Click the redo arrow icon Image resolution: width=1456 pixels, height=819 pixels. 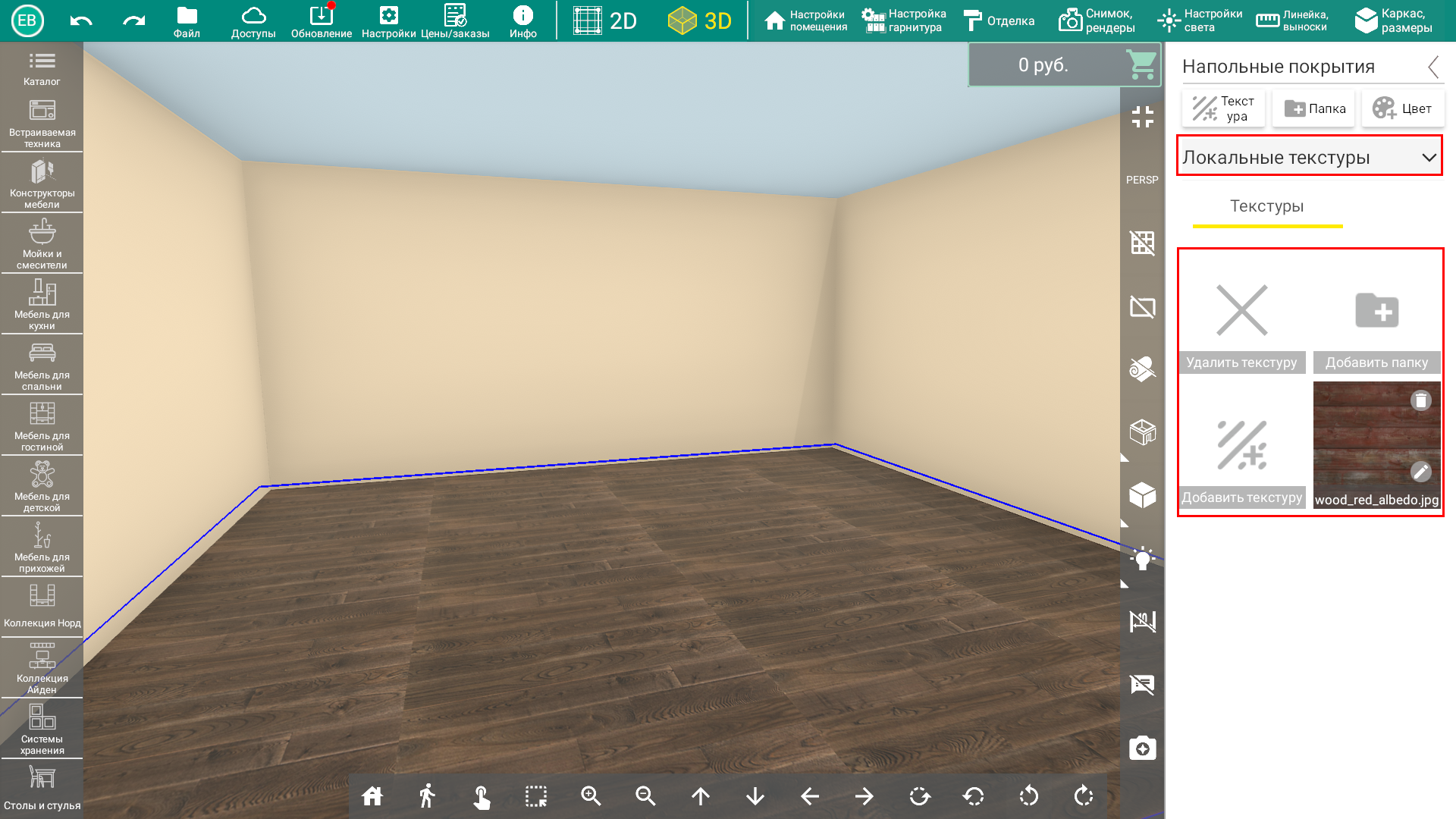pyautogui.click(x=133, y=20)
